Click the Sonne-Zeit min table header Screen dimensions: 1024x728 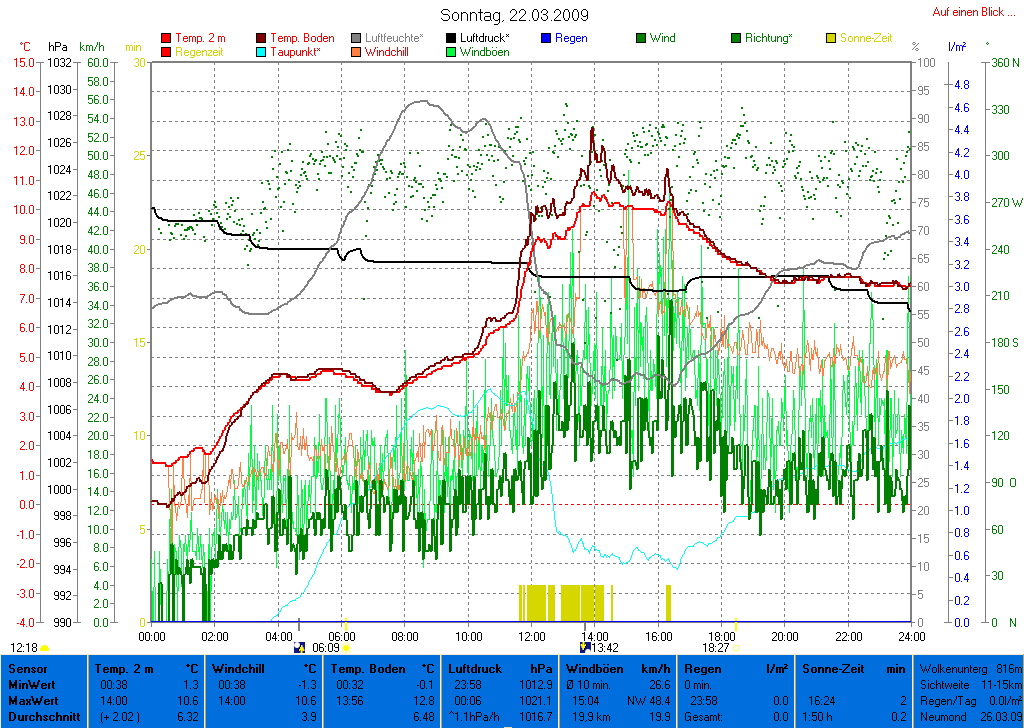tap(855, 668)
